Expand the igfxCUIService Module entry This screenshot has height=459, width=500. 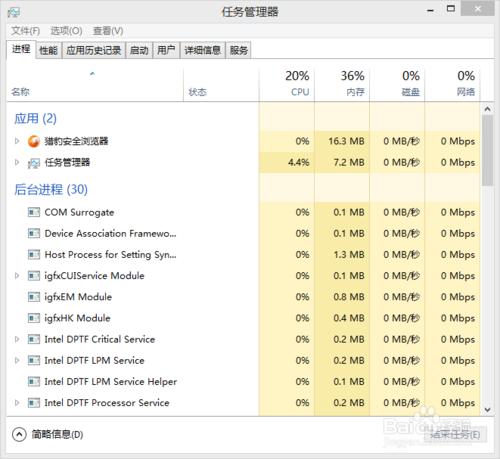pyautogui.click(x=17, y=276)
